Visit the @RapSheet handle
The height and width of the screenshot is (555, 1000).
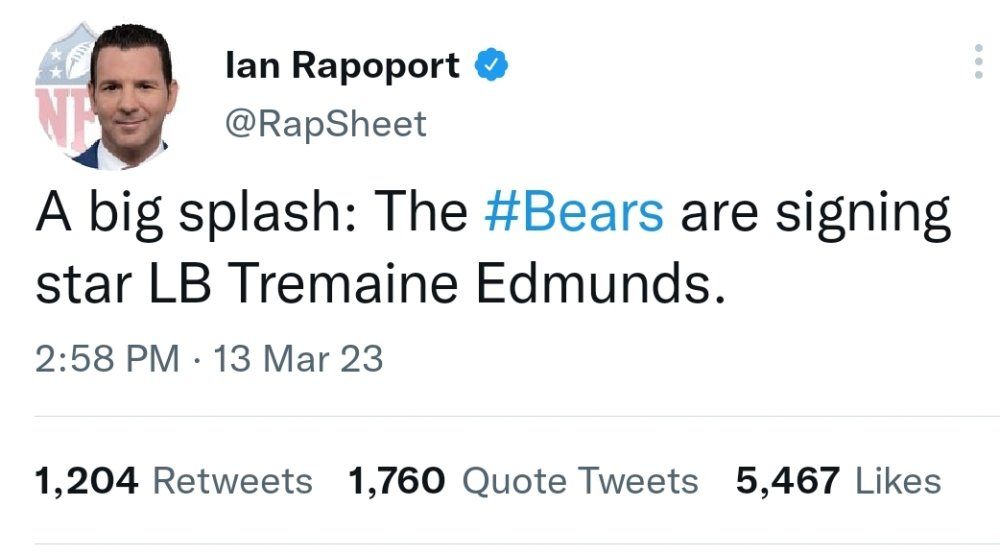[325, 124]
